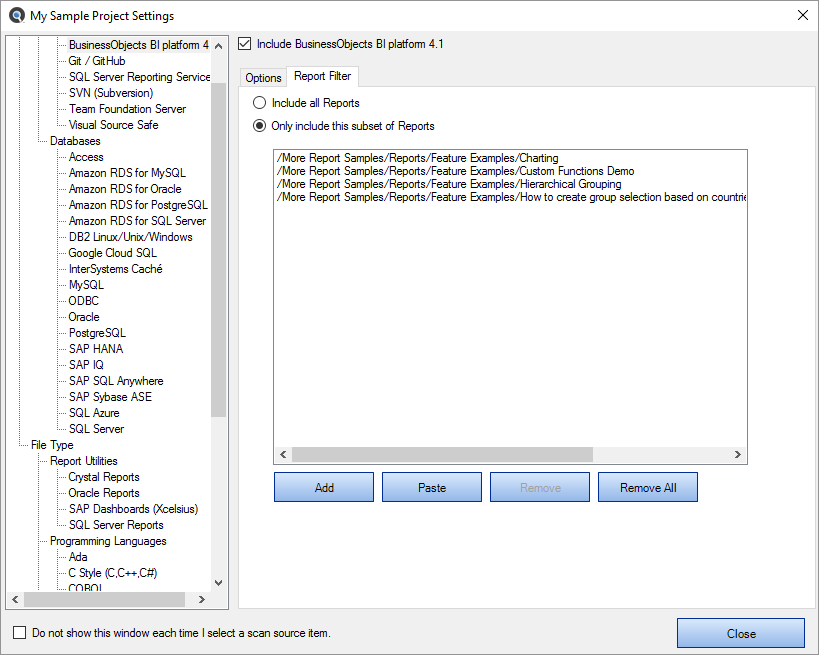Select the Custom Functions Demo report path
Image resolution: width=819 pixels, height=655 pixels.
(x=455, y=171)
